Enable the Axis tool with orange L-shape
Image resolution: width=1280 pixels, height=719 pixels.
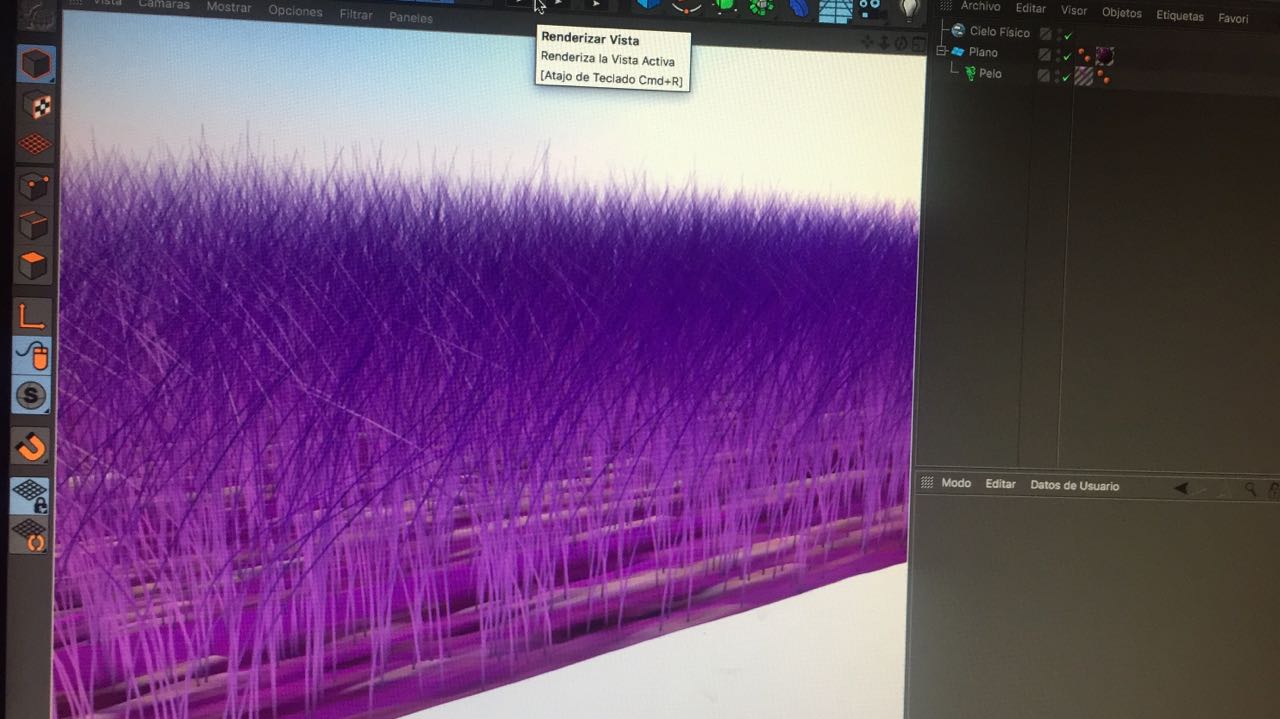point(33,315)
